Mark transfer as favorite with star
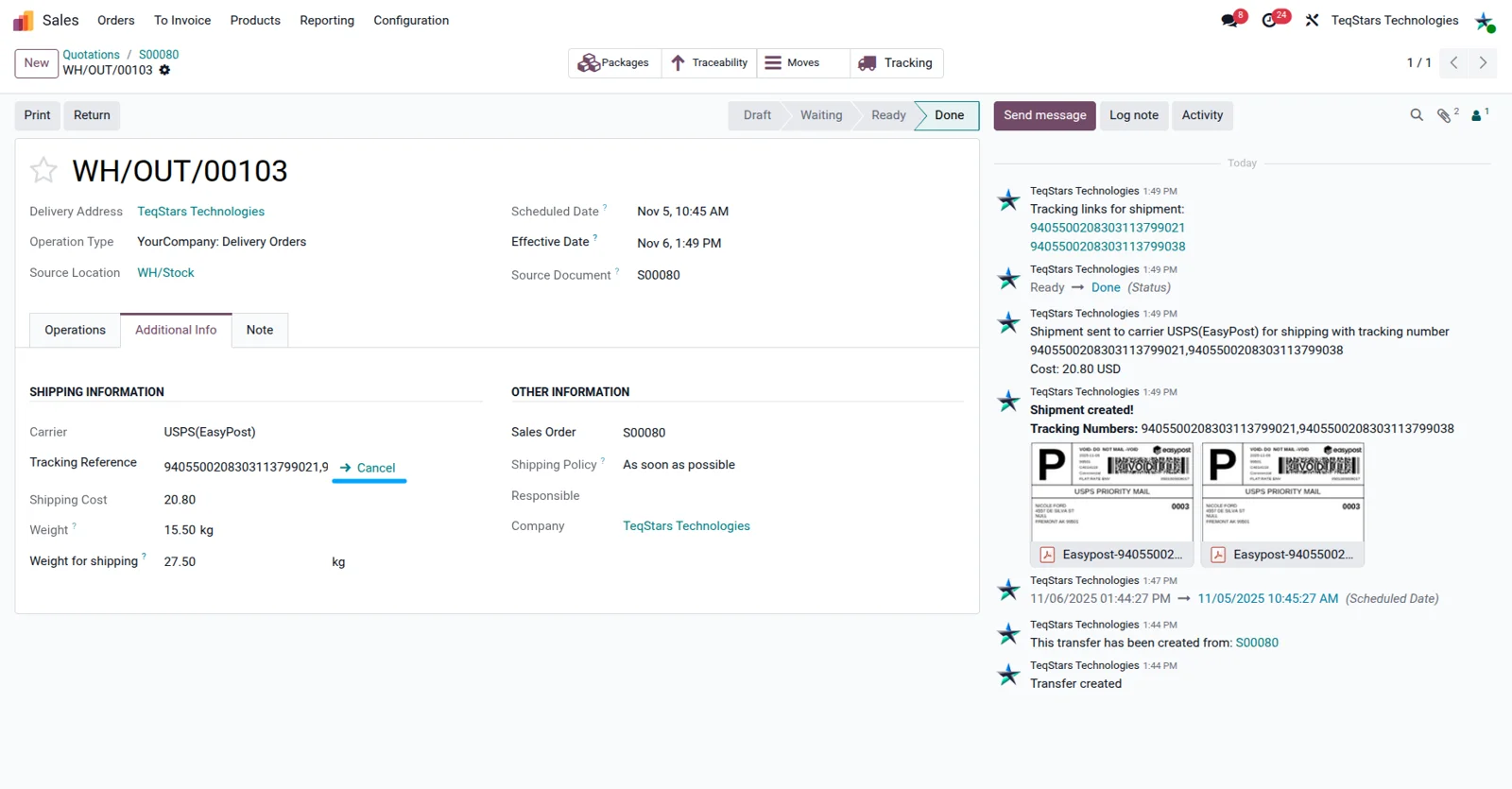Screen dimensions: 1512x789 click(x=43, y=170)
